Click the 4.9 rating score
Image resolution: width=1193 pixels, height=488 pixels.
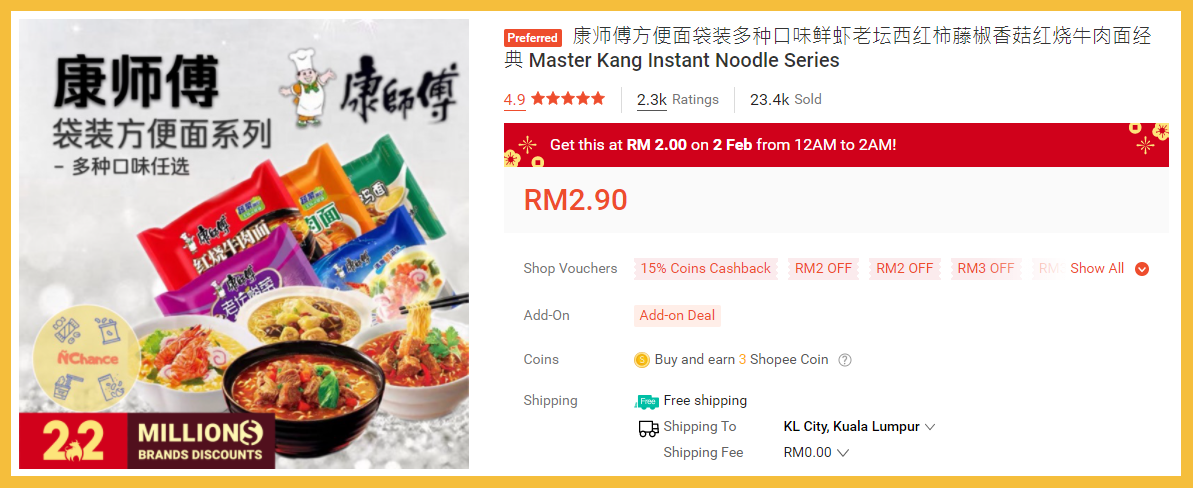(x=514, y=100)
